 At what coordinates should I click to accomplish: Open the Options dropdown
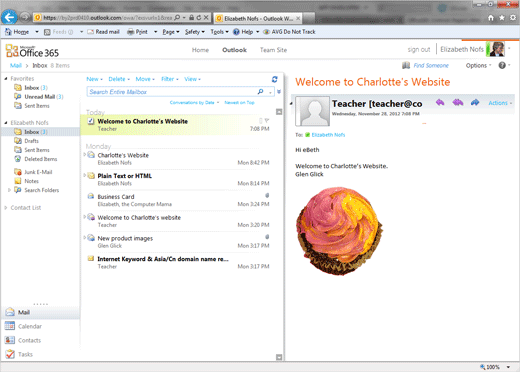tap(478, 65)
